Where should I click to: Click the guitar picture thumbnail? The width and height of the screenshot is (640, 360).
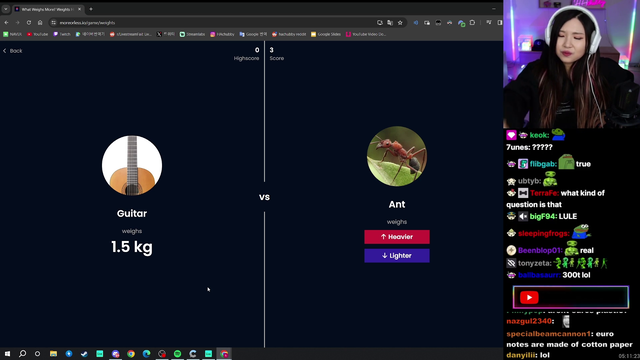(x=132, y=165)
